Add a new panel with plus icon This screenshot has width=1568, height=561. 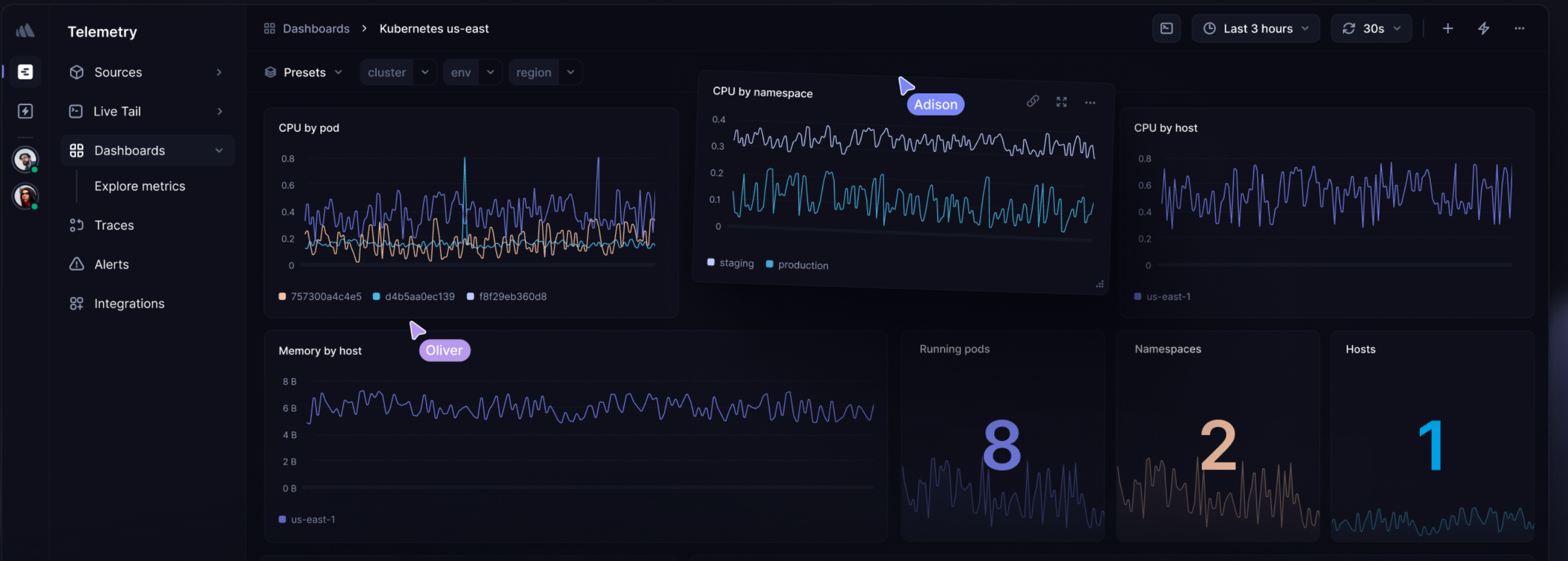tap(1448, 28)
